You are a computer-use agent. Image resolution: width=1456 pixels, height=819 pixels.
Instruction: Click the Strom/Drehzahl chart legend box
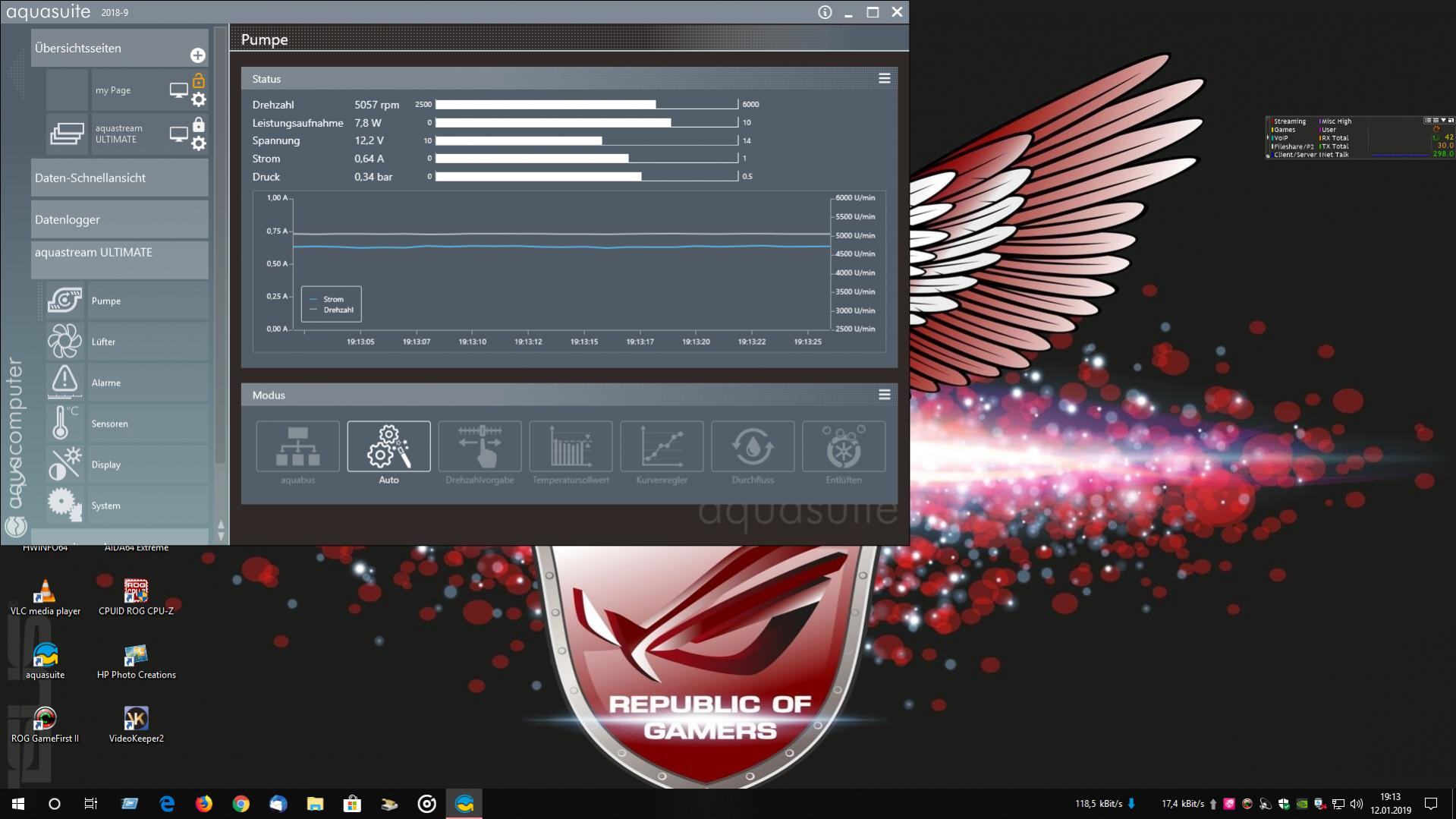(332, 304)
